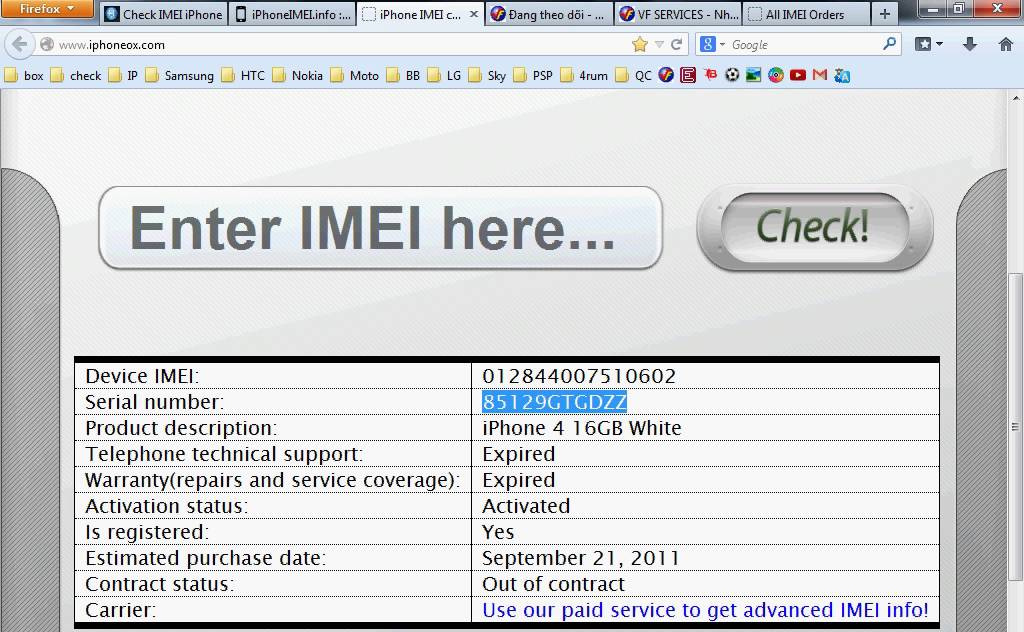Click the September 21, 2011 date
The image size is (1024, 632).
pyautogui.click(x=581, y=558)
